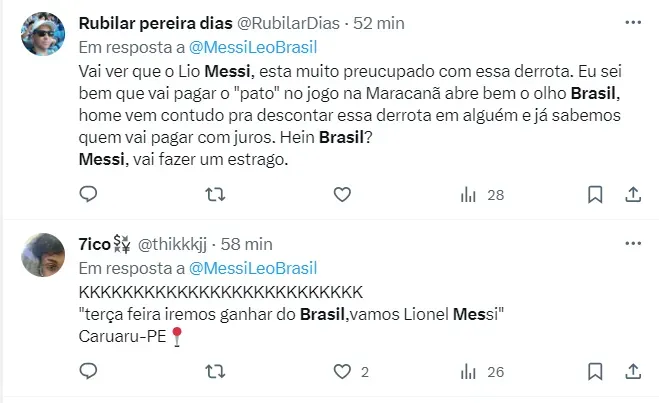Bookmark the tweet from 7ico
659x403 pixels.
(594, 372)
